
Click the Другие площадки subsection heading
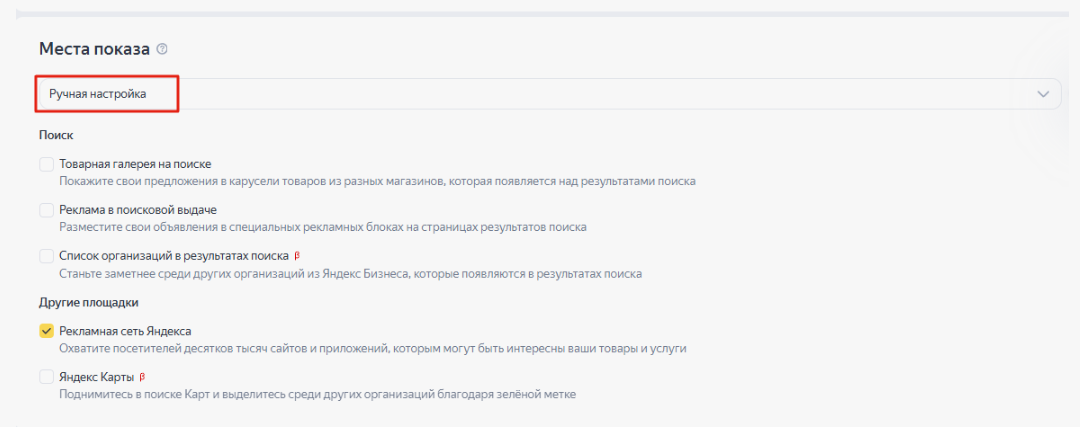tap(90, 302)
